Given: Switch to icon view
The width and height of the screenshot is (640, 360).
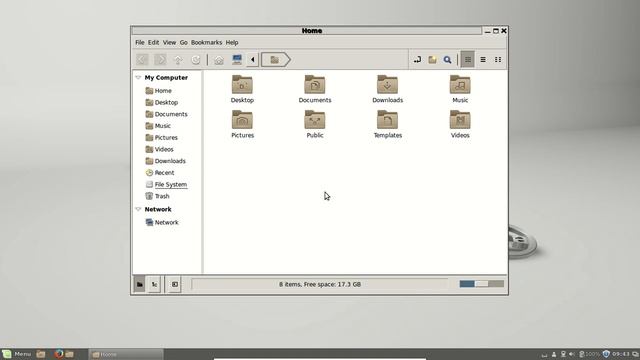Looking at the screenshot, I should coord(468,60).
